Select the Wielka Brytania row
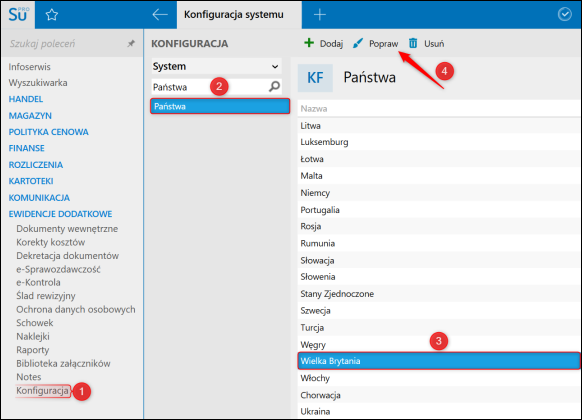The height and width of the screenshot is (420, 582). (438, 361)
